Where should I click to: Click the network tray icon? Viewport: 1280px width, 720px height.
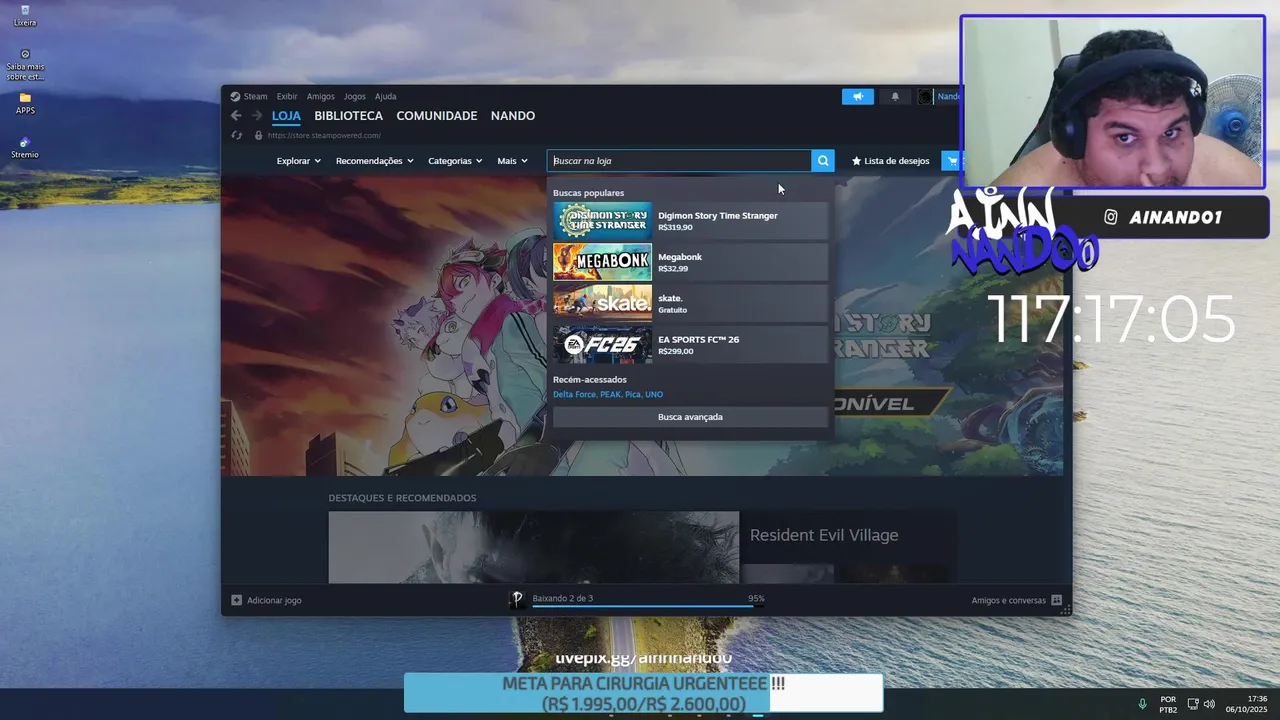[1193, 704]
